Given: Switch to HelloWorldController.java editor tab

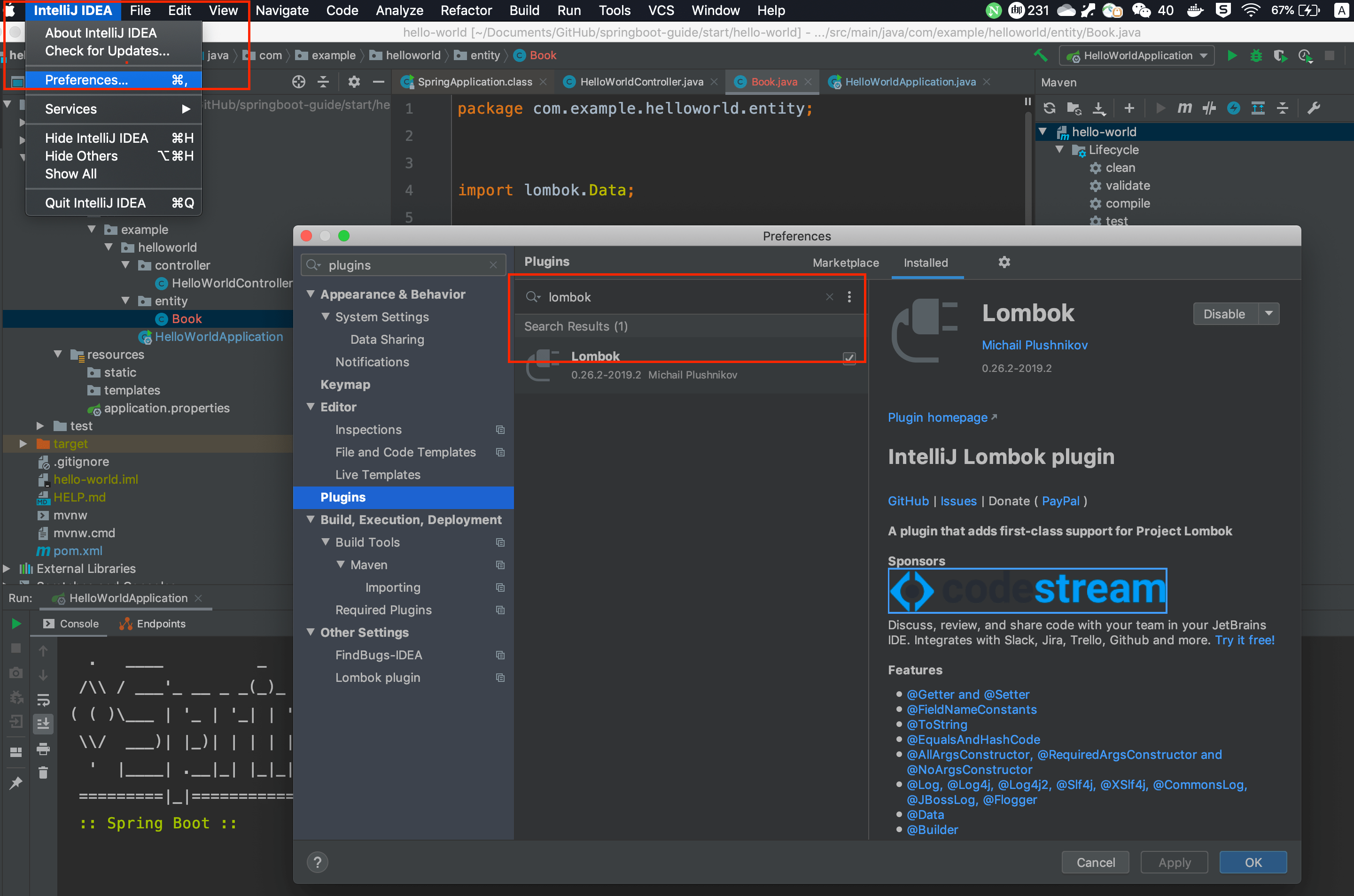Looking at the screenshot, I should 641,82.
